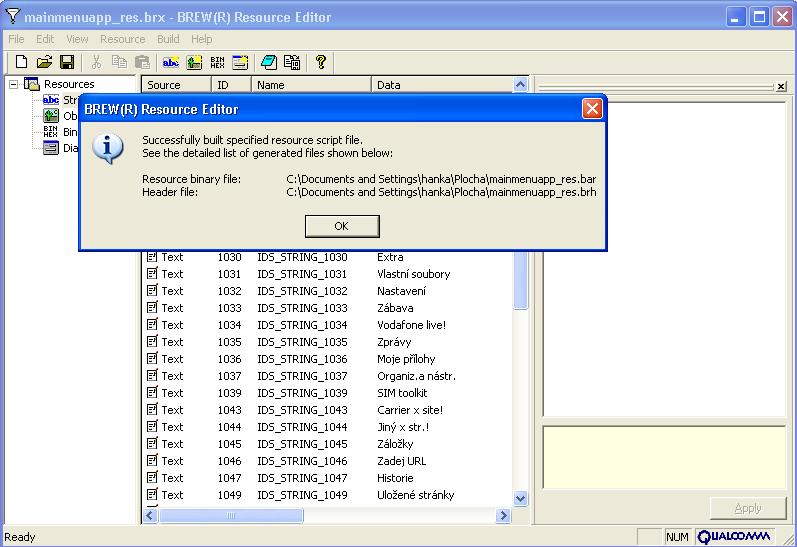Add a new BIN HEX binary resource

tap(218, 62)
